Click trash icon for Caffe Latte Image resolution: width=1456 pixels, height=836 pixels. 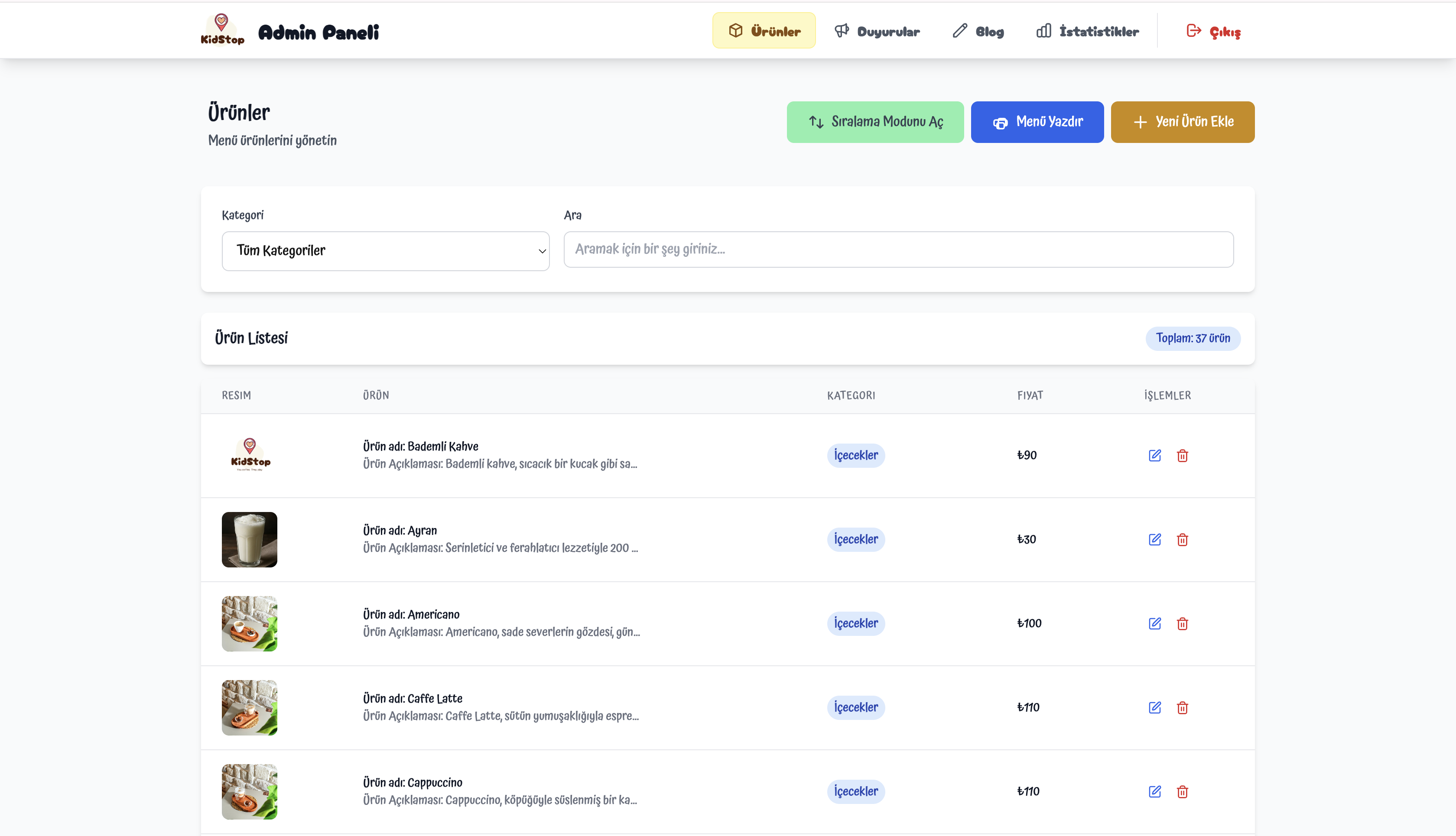click(x=1182, y=707)
